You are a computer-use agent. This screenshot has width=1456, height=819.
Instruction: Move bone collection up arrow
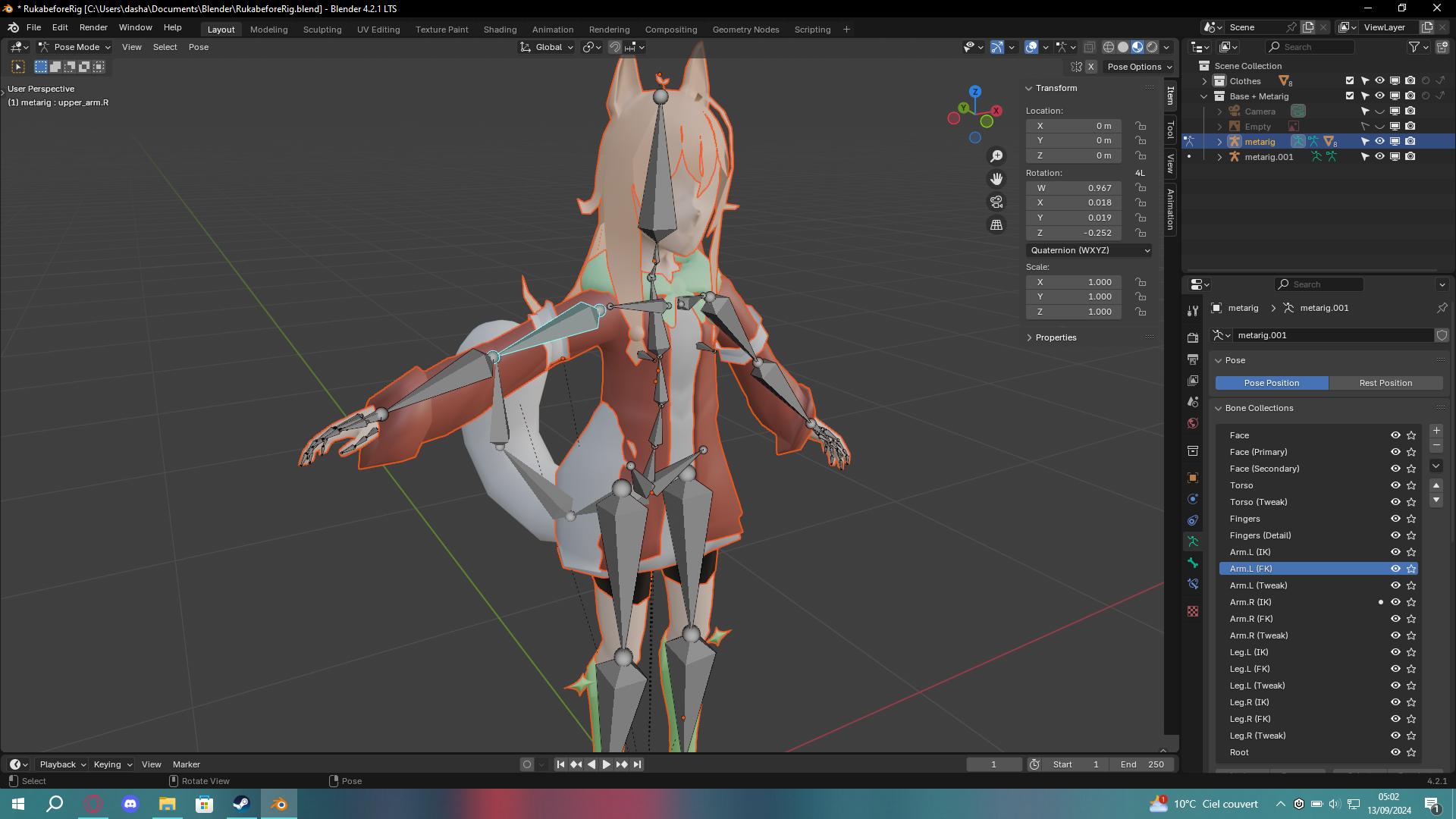click(x=1436, y=485)
